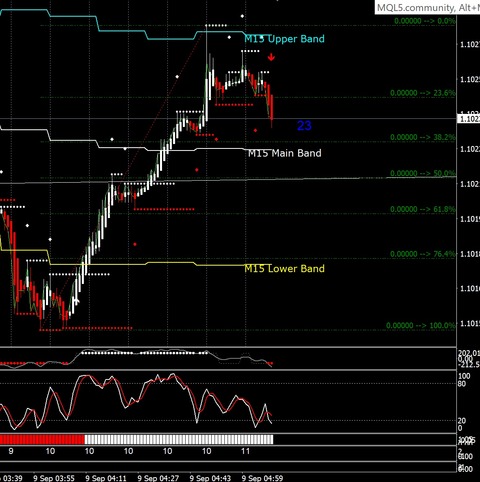Select the M15 Upper Band label
Screen dimensions: 480x482
click(x=284, y=39)
